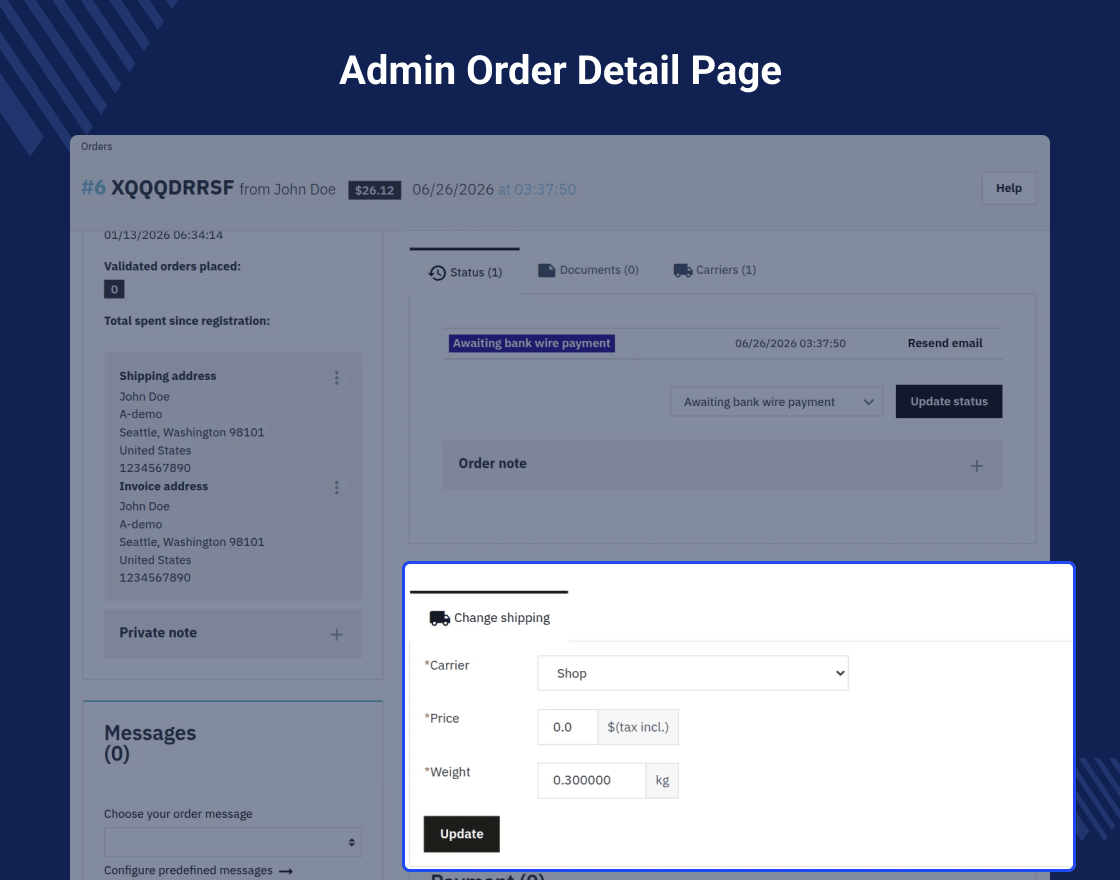
Task: Expand the Private note section
Action: pyautogui.click(x=233, y=634)
